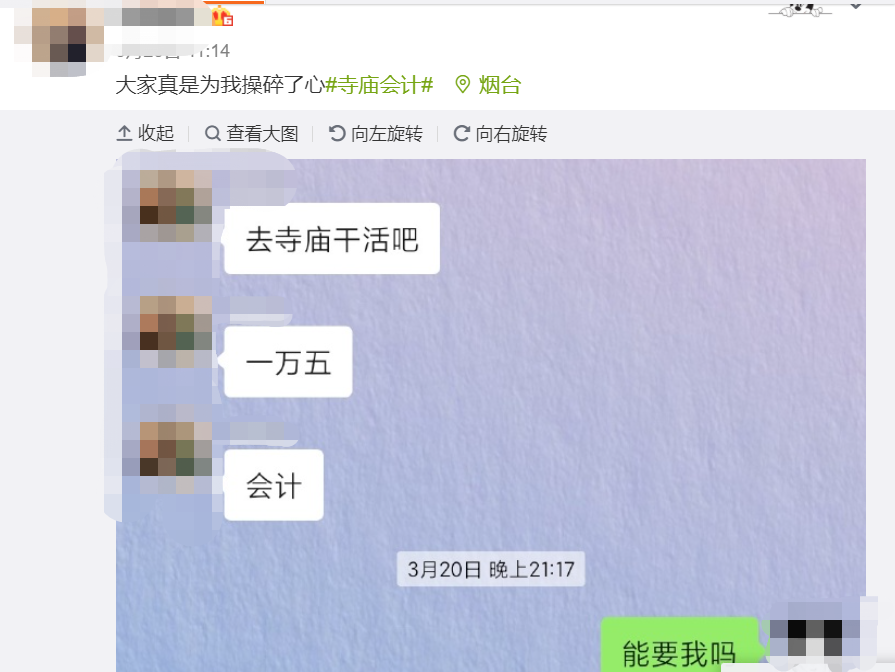Click the clockwise rotate arrow icon
The width and height of the screenshot is (895, 672).
click(461, 134)
